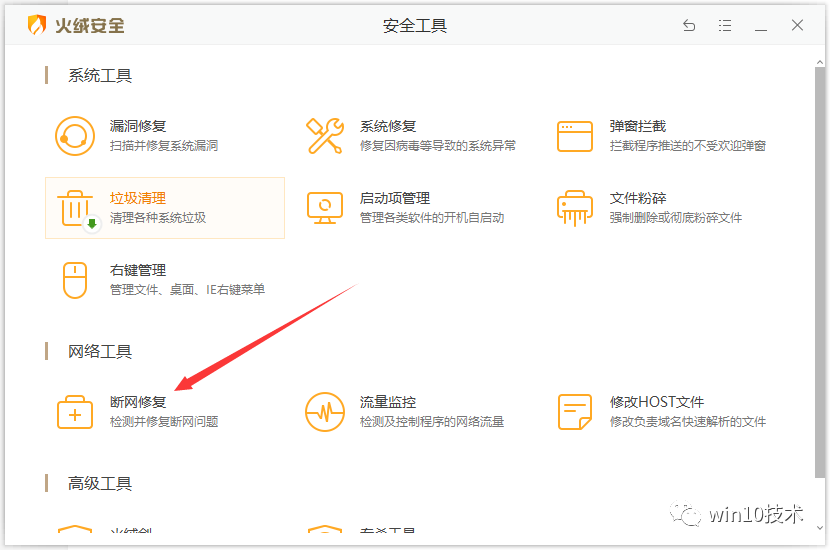This screenshot has width=830, height=550.
Task: Click the scrollbar up arrow
Action: point(819,62)
